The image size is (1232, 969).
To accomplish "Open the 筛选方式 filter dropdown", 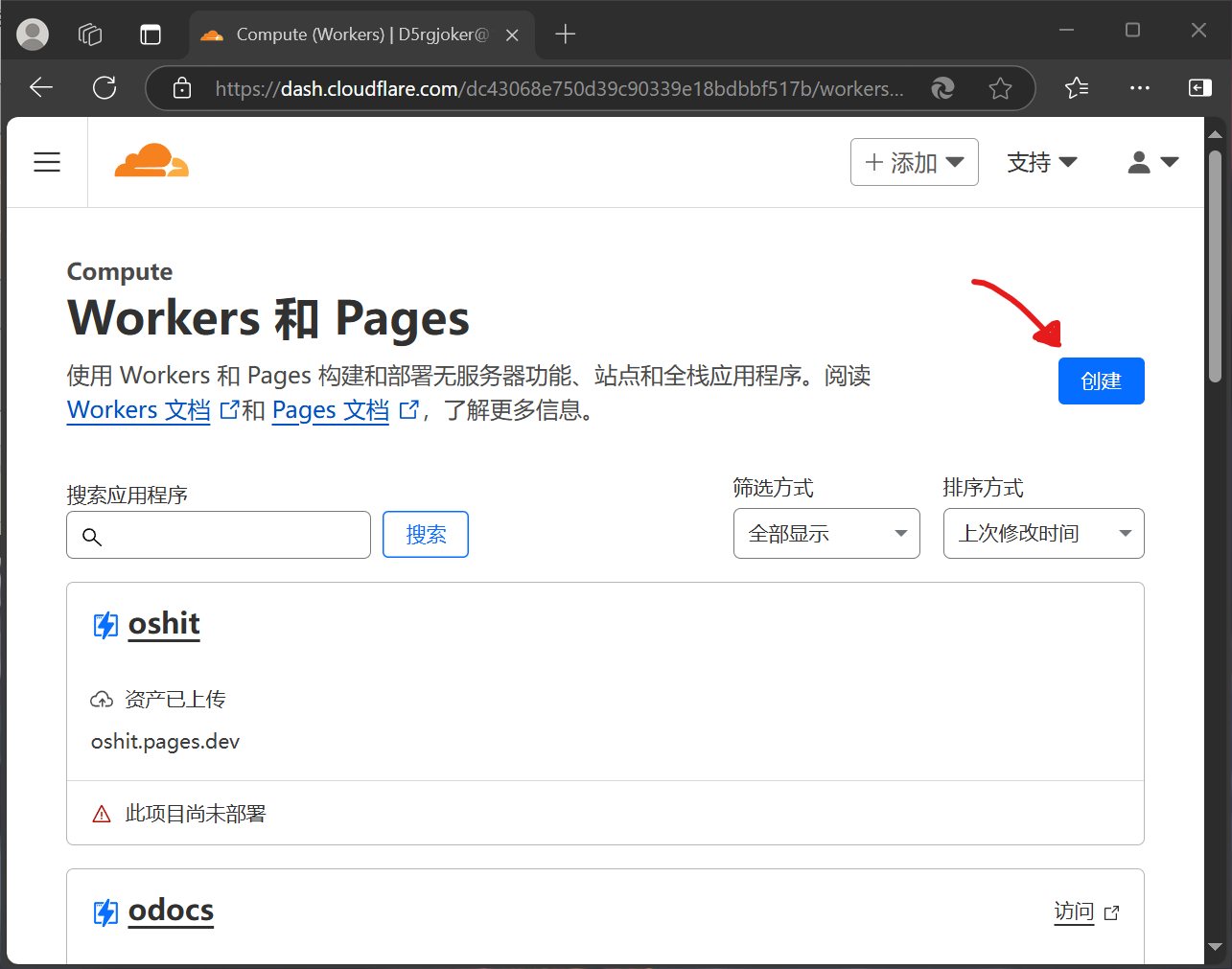I will click(x=825, y=534).
